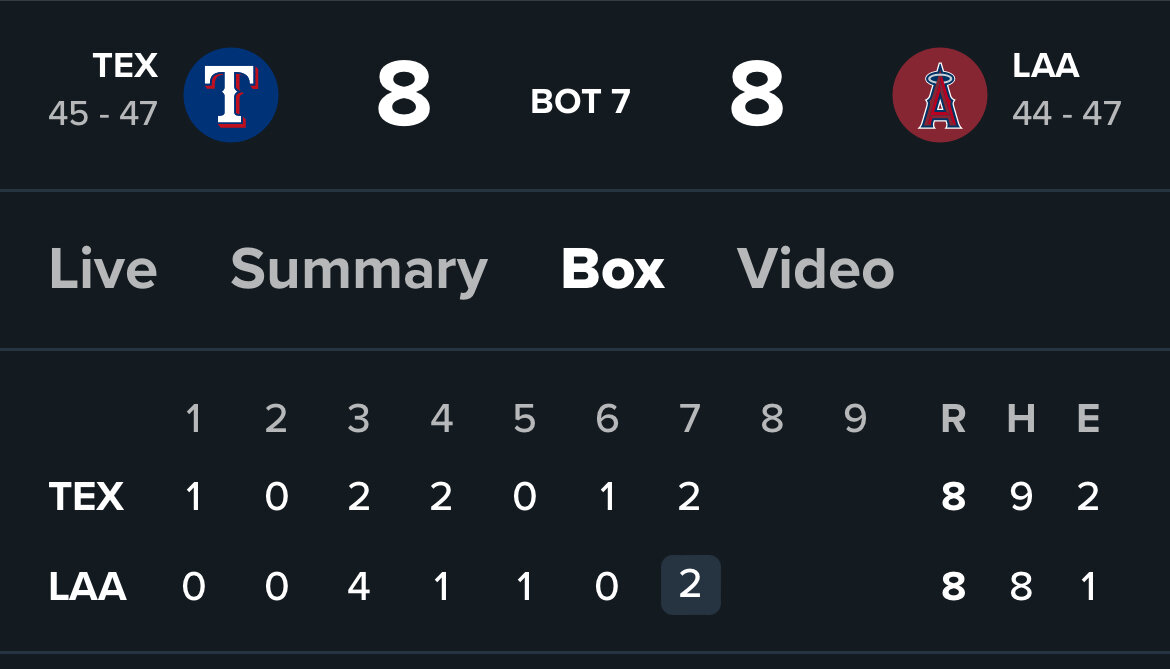The height and width of the screenshot is (669, 1170).
Task: Click the 7th inning column header
Action: [689, 418]
